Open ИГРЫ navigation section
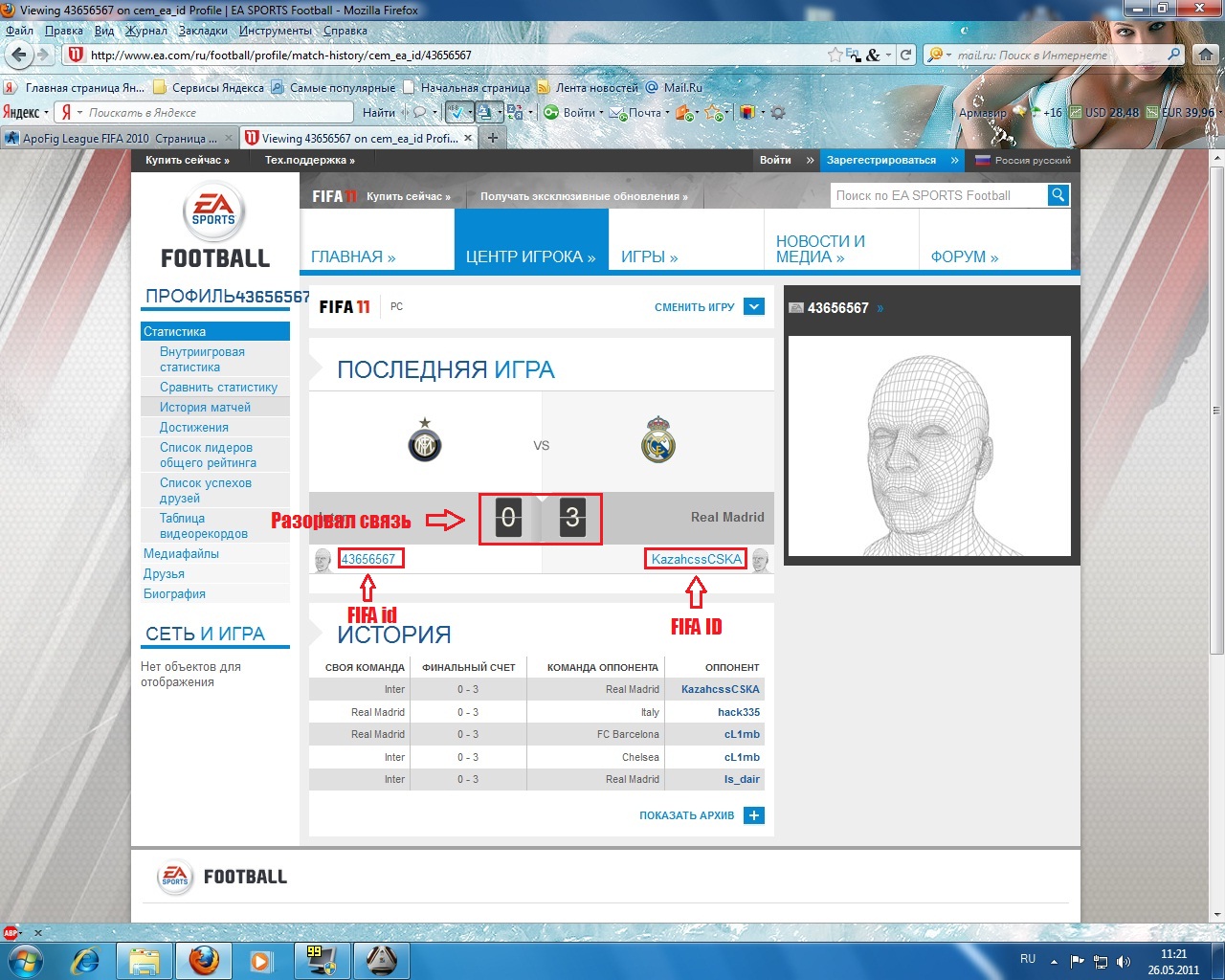This screenshot has height=980, width=1225. 650,256
